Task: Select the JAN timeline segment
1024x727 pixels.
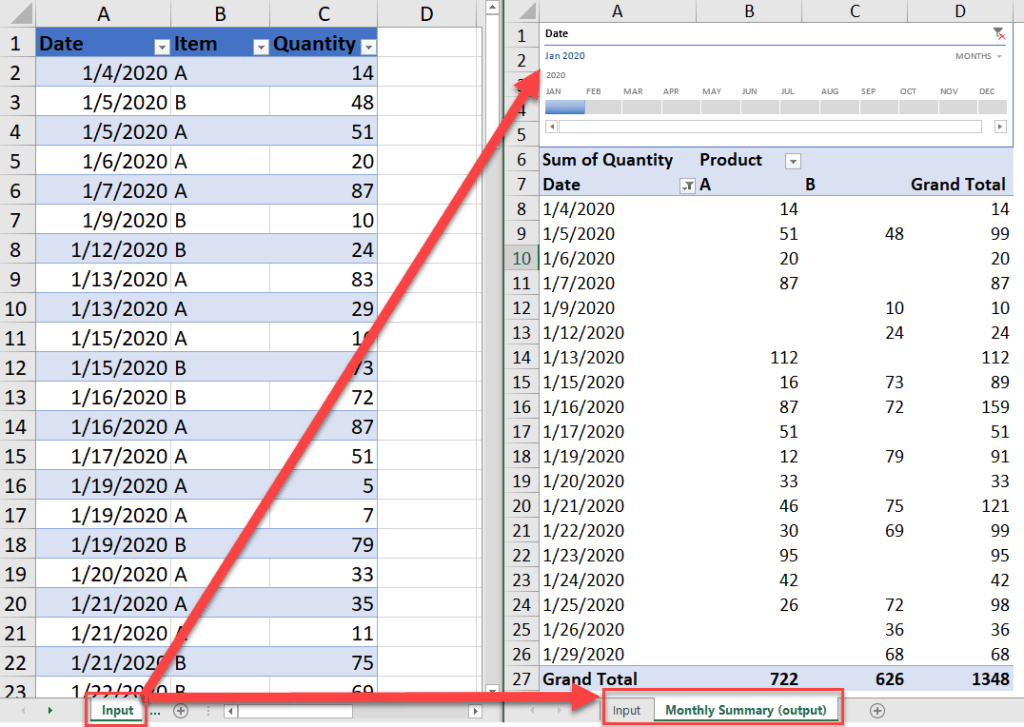Action: point(564,107)
